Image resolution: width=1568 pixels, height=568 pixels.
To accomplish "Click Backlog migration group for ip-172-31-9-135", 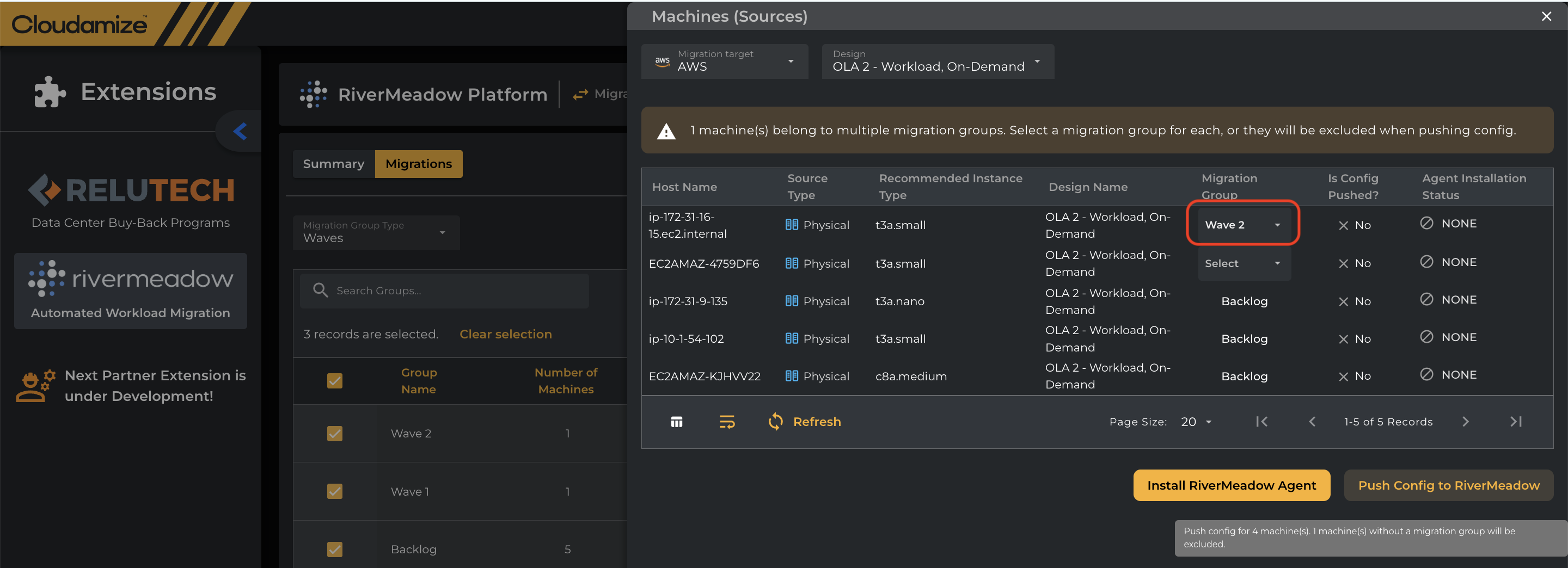I will [1244, 301].
